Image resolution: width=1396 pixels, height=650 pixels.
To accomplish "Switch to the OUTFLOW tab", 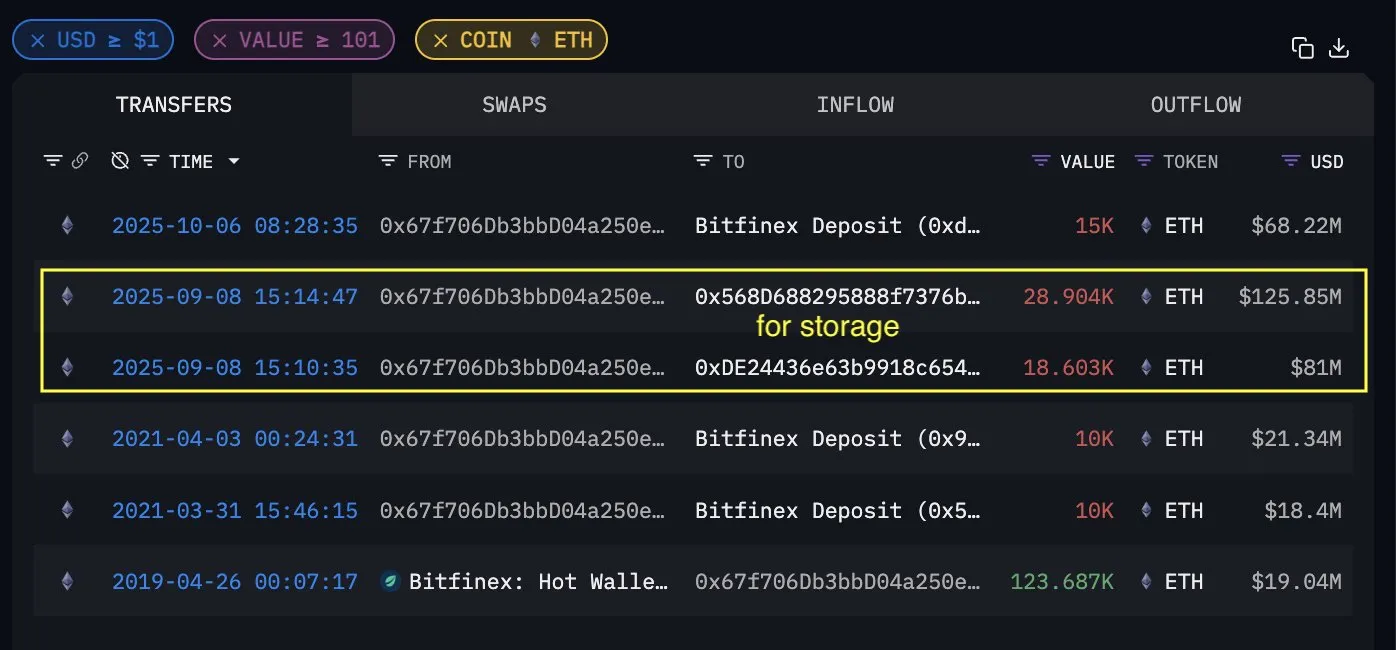I will 1195,105.
